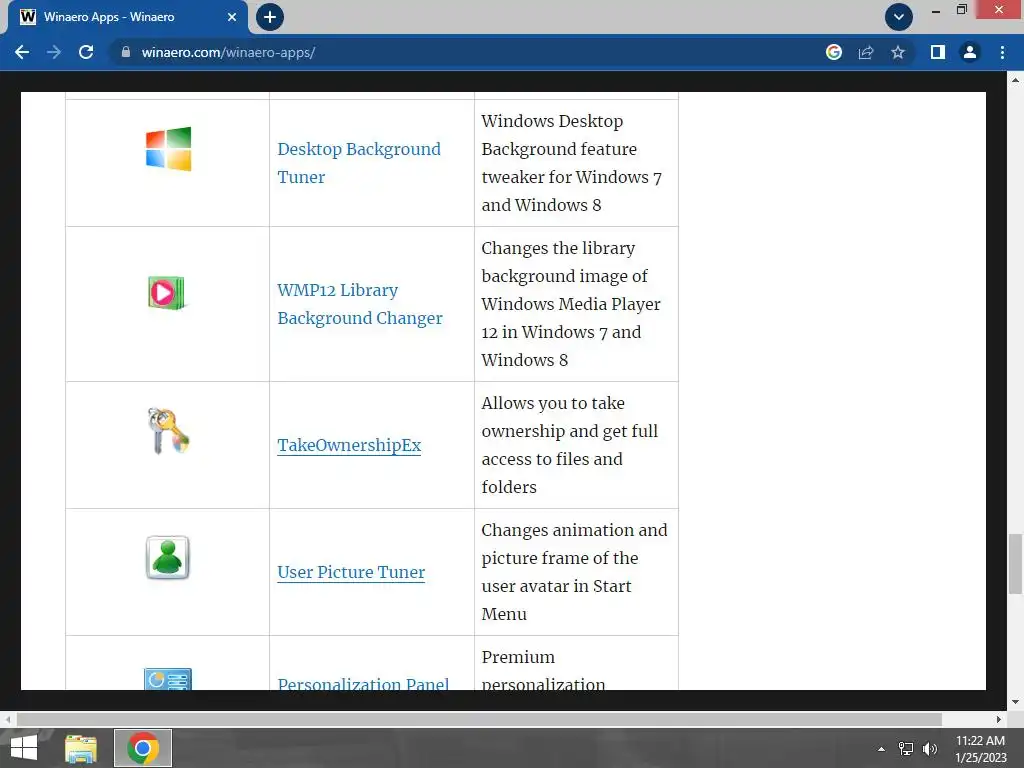
Task: Click the WMP12 Library Background Changer icon
Action: pos(166,293)
